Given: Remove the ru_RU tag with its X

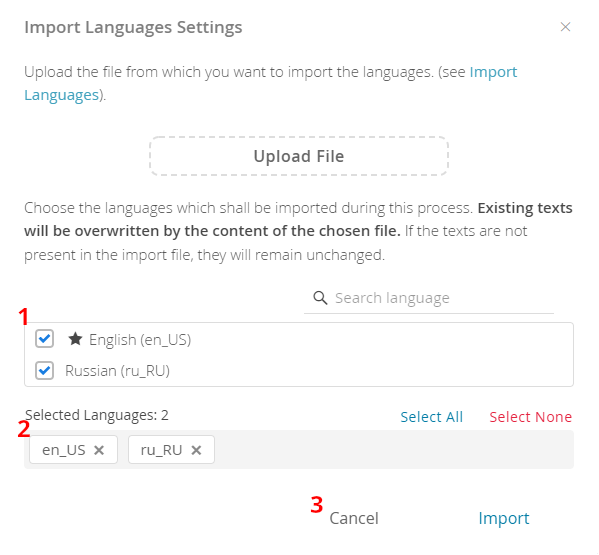Looking at the screenshot, I should pyautogui.click(x=196, y=450).
